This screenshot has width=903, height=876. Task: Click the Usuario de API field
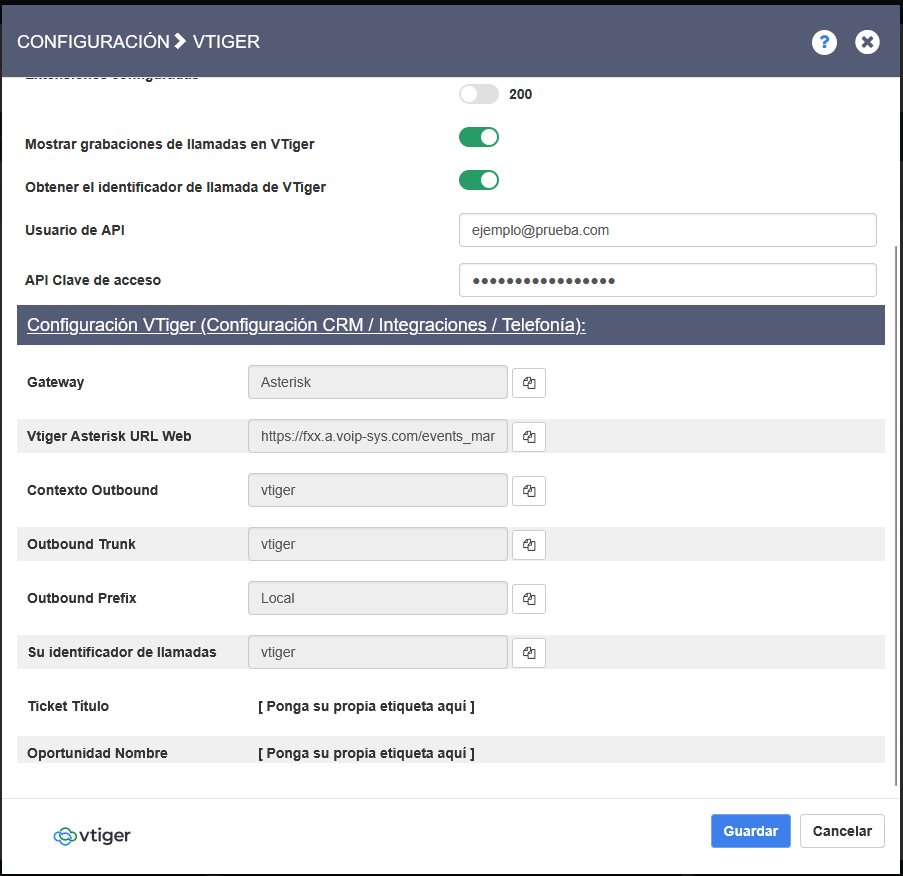pyautogui.click(x=667, y=230)
